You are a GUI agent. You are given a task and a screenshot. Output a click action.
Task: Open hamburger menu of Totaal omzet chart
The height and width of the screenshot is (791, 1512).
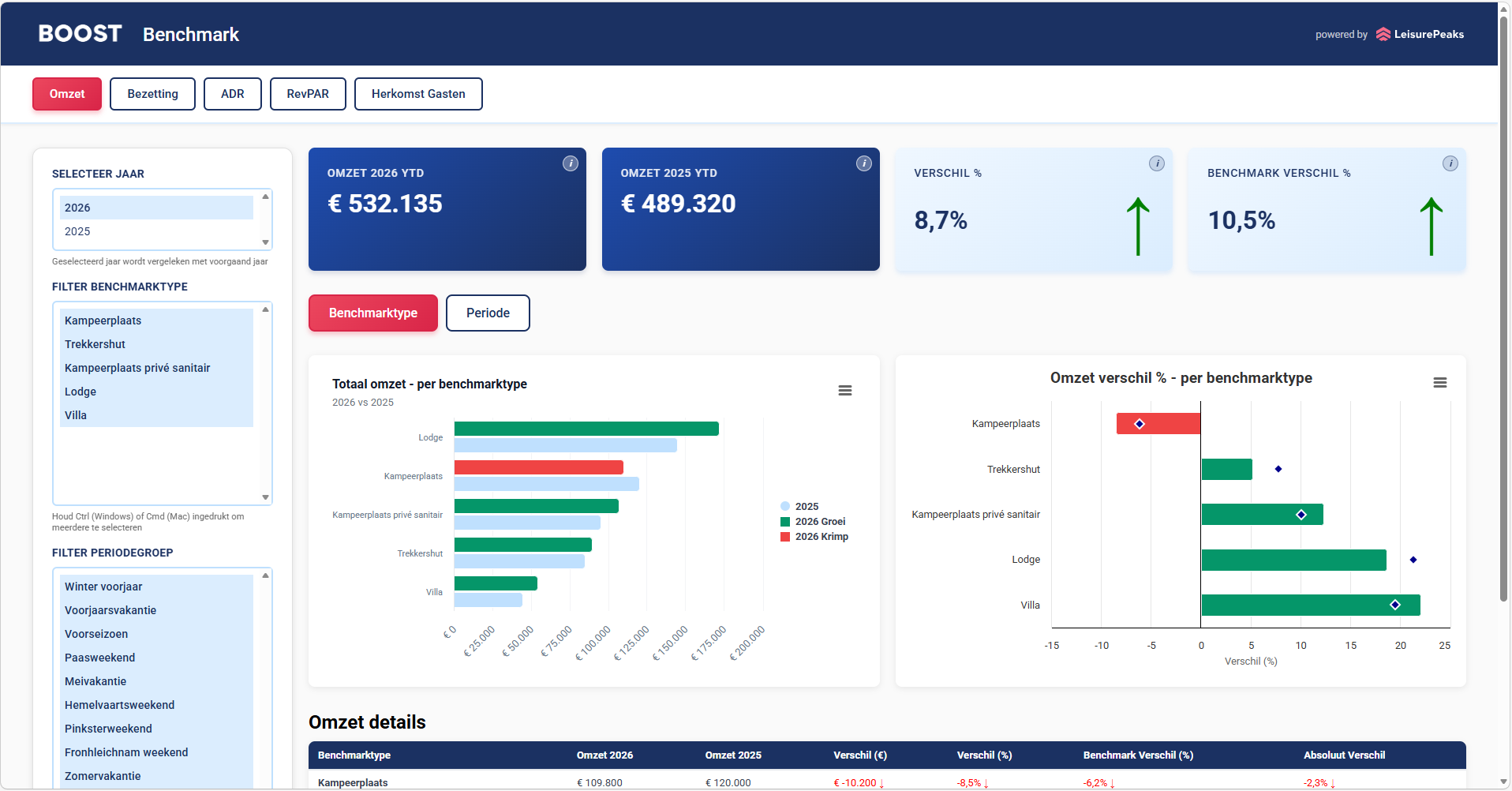pos(844,391)
